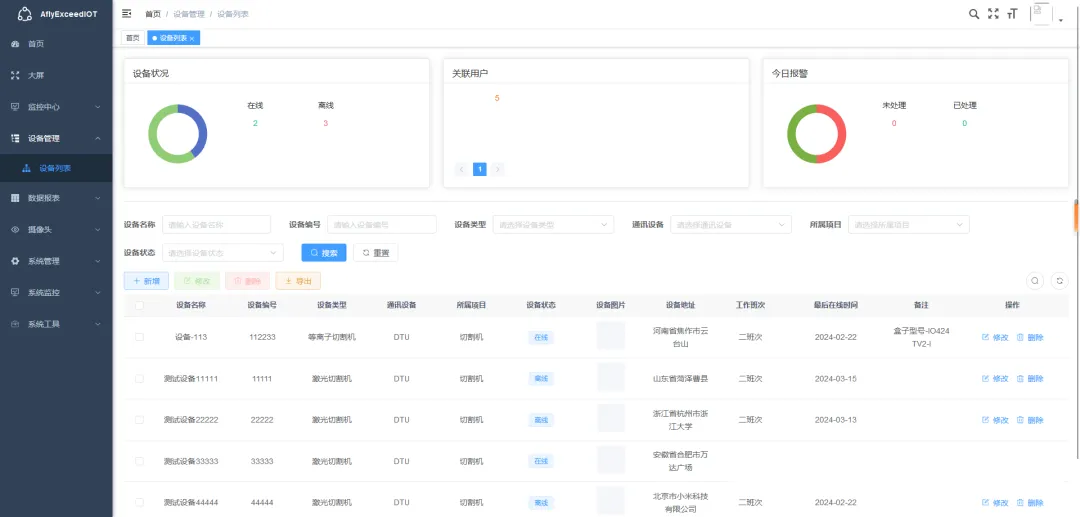Image resolution: width=1080 pixels, height=517 pixels.
Task: Open the font size setting icon
Action: click(x=1012, y=14)
